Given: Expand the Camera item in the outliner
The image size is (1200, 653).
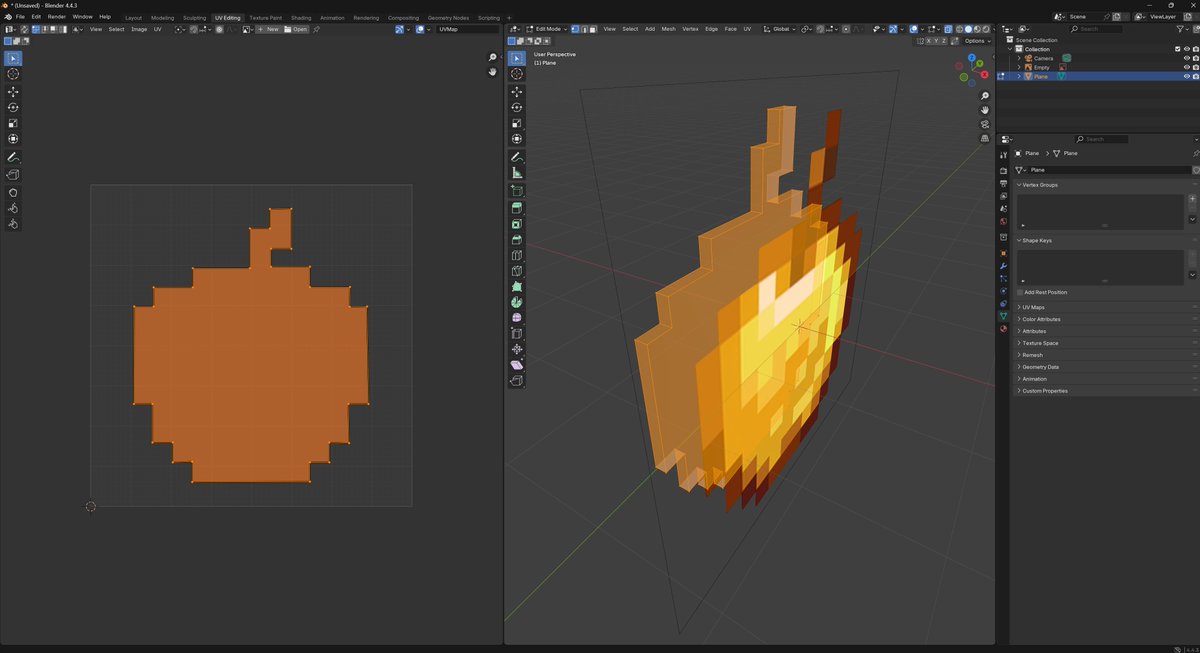Looking at the screenshot, I should (x=1020, y=58).
